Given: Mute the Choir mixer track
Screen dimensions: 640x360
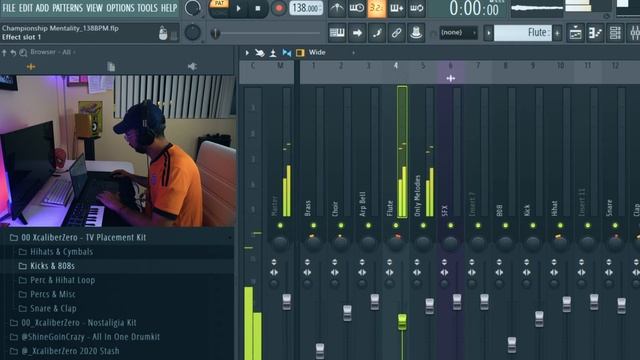Looking at the screenshot, I should tap(341, 225).
